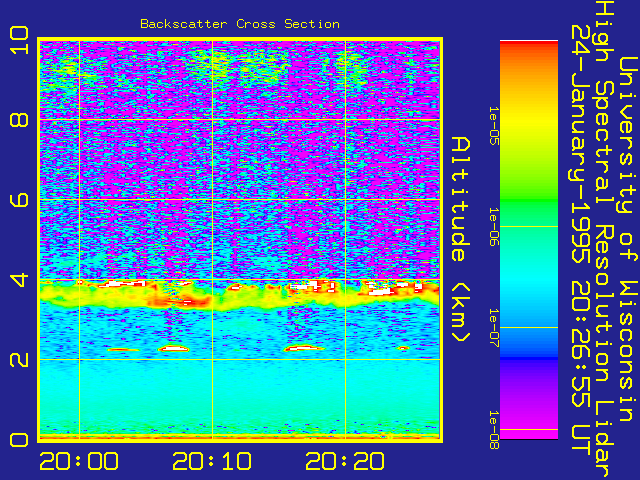
Task: Click the 'Backscatter Cross Section' title
Action: [240, 24]
